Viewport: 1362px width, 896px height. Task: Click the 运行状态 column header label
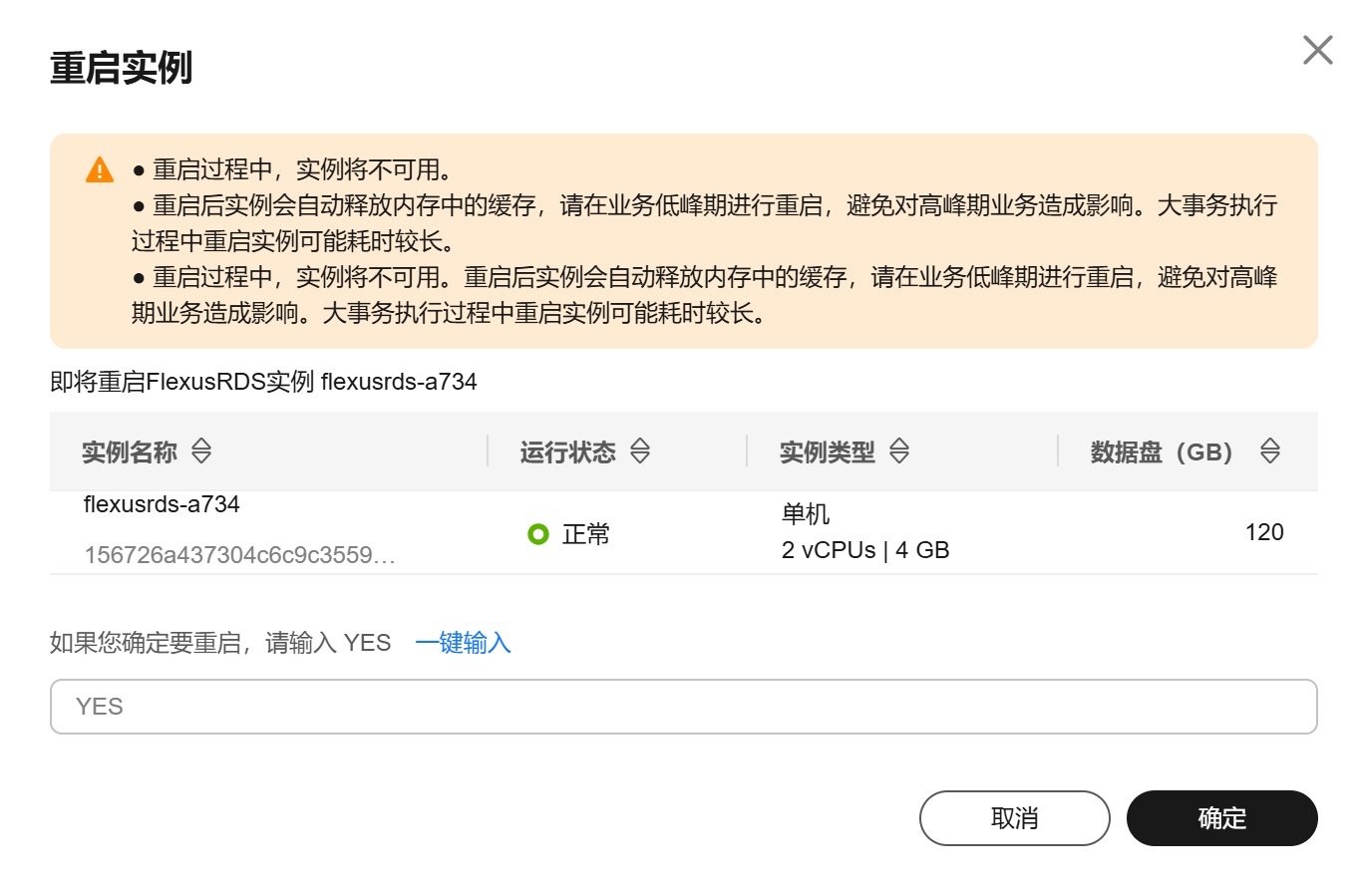point(568,452)
